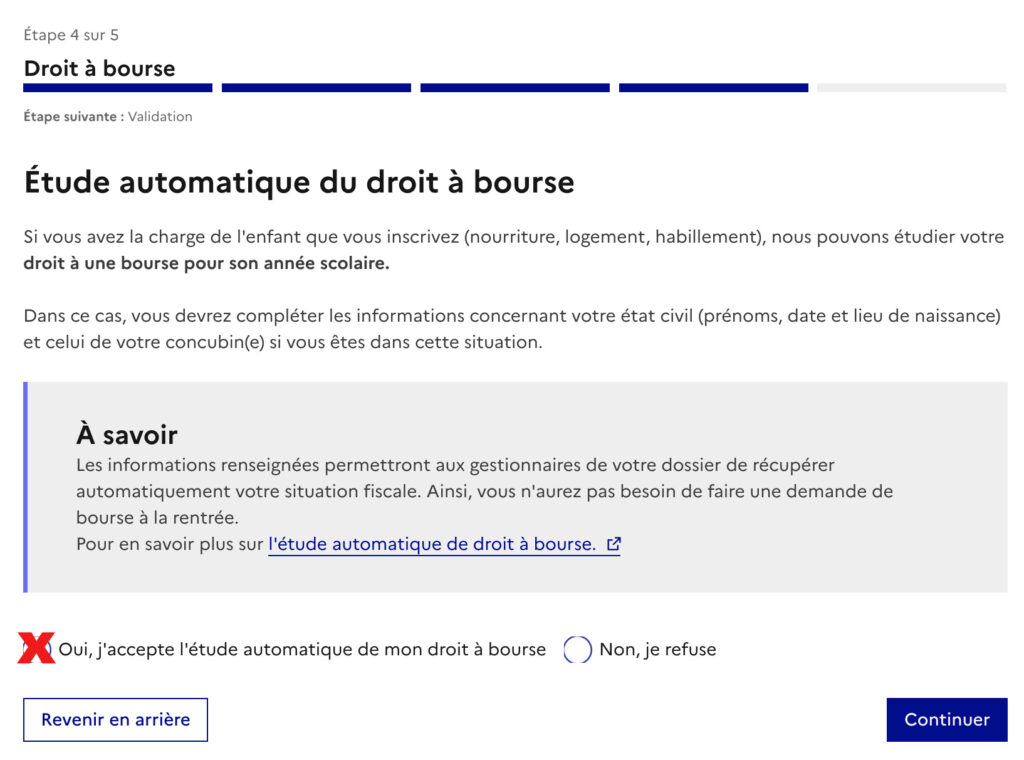Viewport: 1024px width, 760px height.
Task: Click Étape suivante : Validation text
Action: point(108,116)
